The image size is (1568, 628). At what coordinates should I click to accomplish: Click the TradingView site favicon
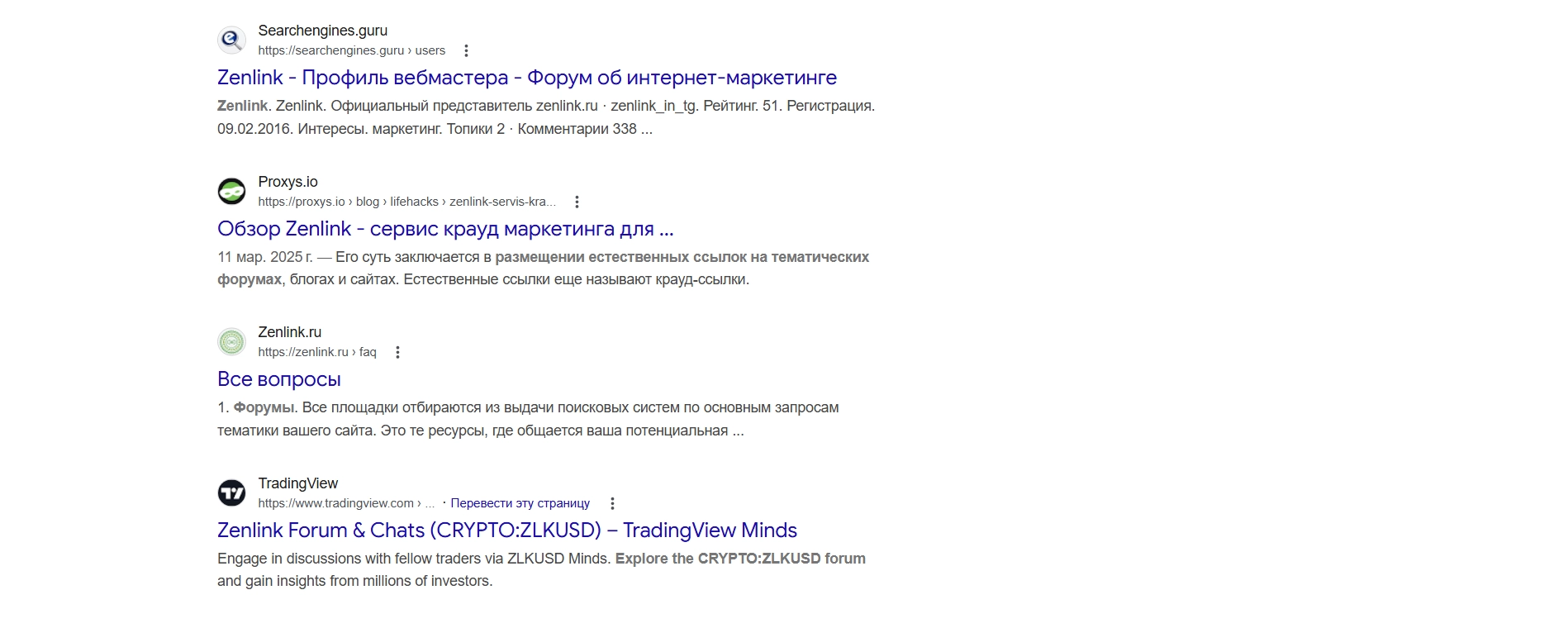coord(231,493)
